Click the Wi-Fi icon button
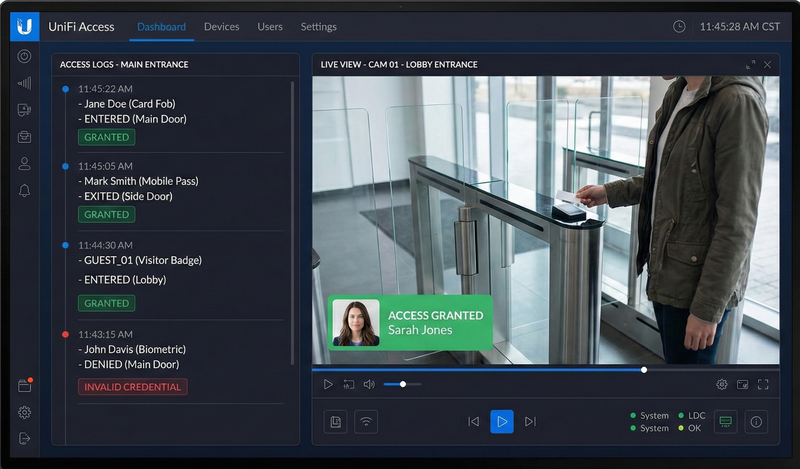The width and height of the screenshot is (800, 469). (x=366, y=422)
